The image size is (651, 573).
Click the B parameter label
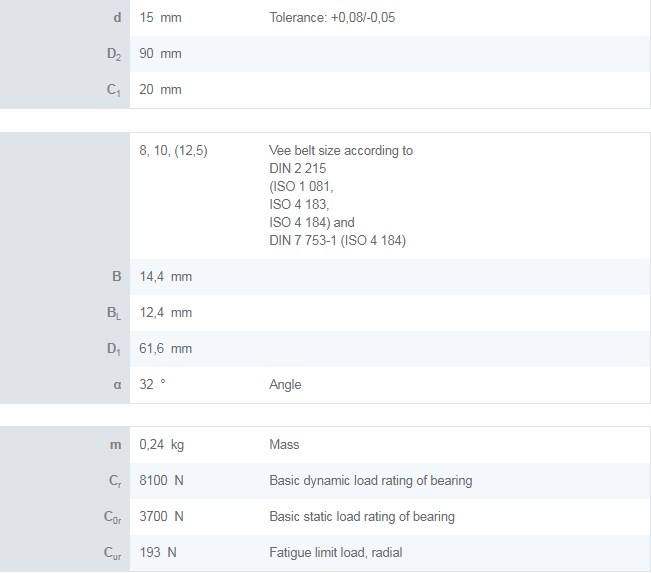click(117, 277)
